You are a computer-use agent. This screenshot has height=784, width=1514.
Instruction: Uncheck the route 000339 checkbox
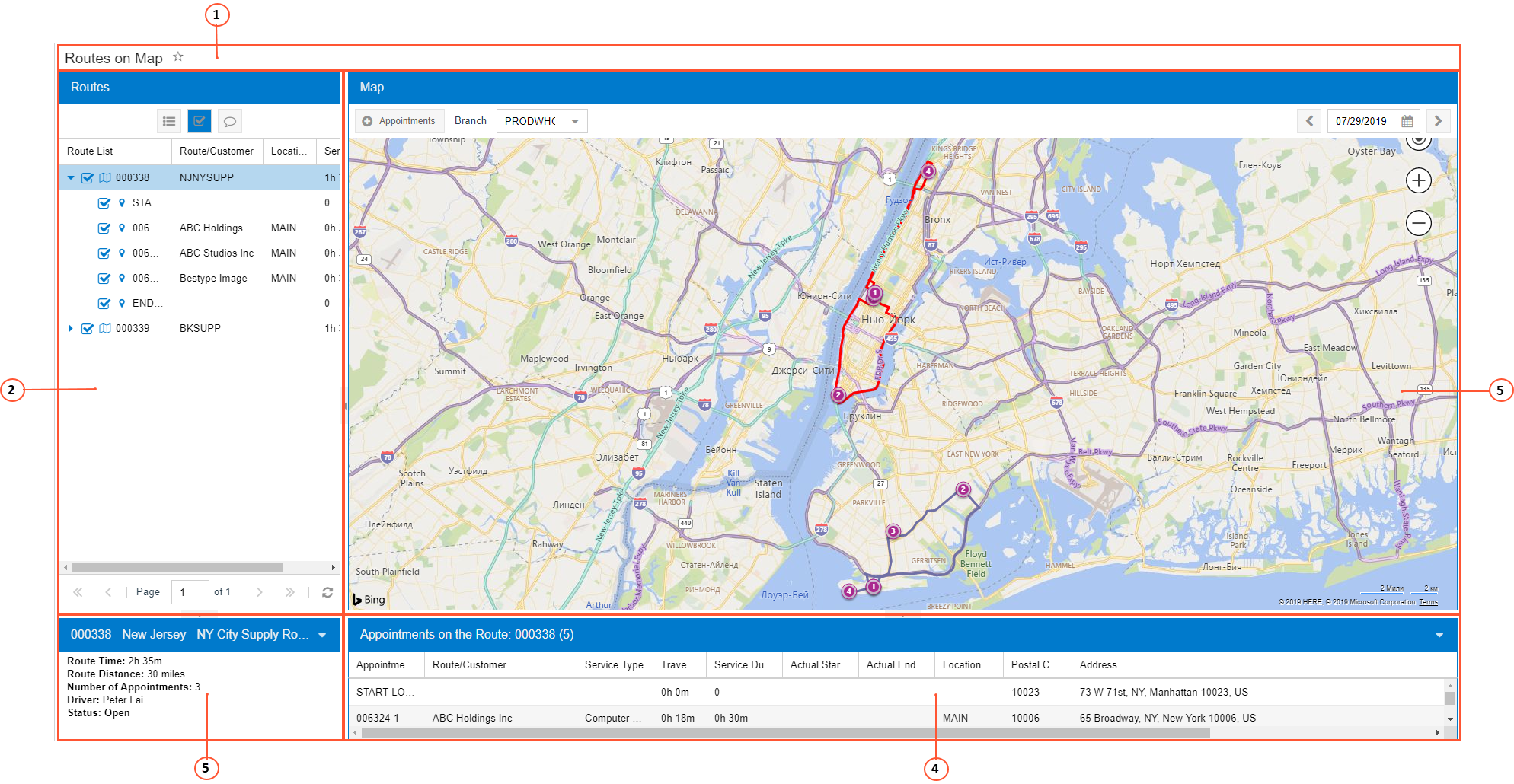tap(88, 328)
